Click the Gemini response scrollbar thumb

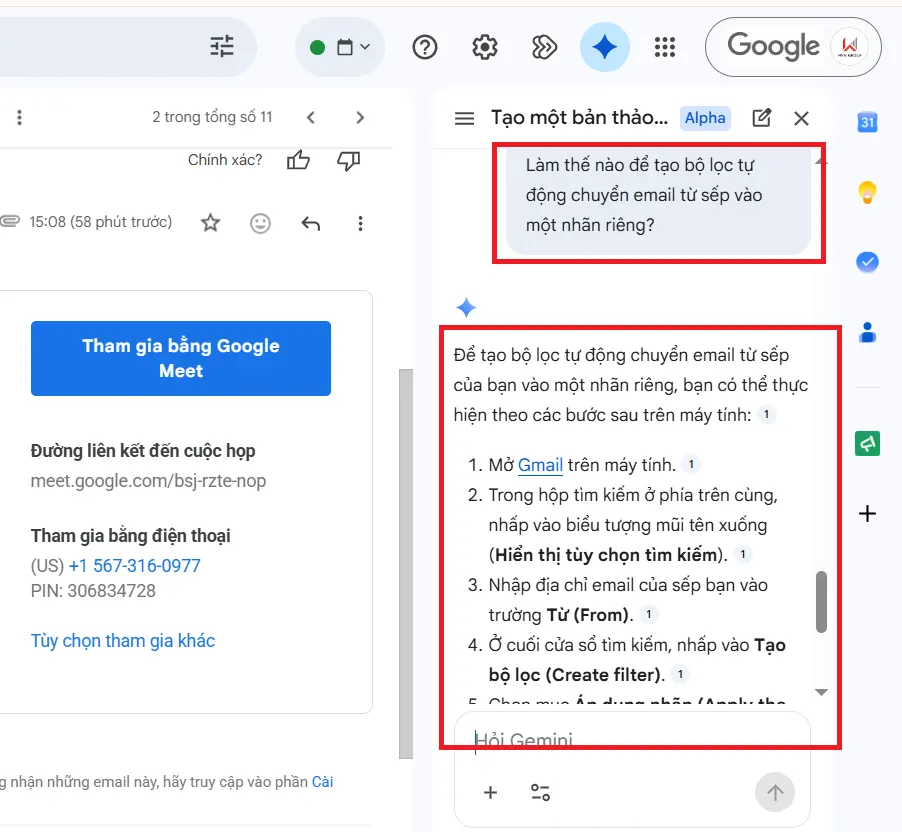pyautogui.click(x=821, y=602)
